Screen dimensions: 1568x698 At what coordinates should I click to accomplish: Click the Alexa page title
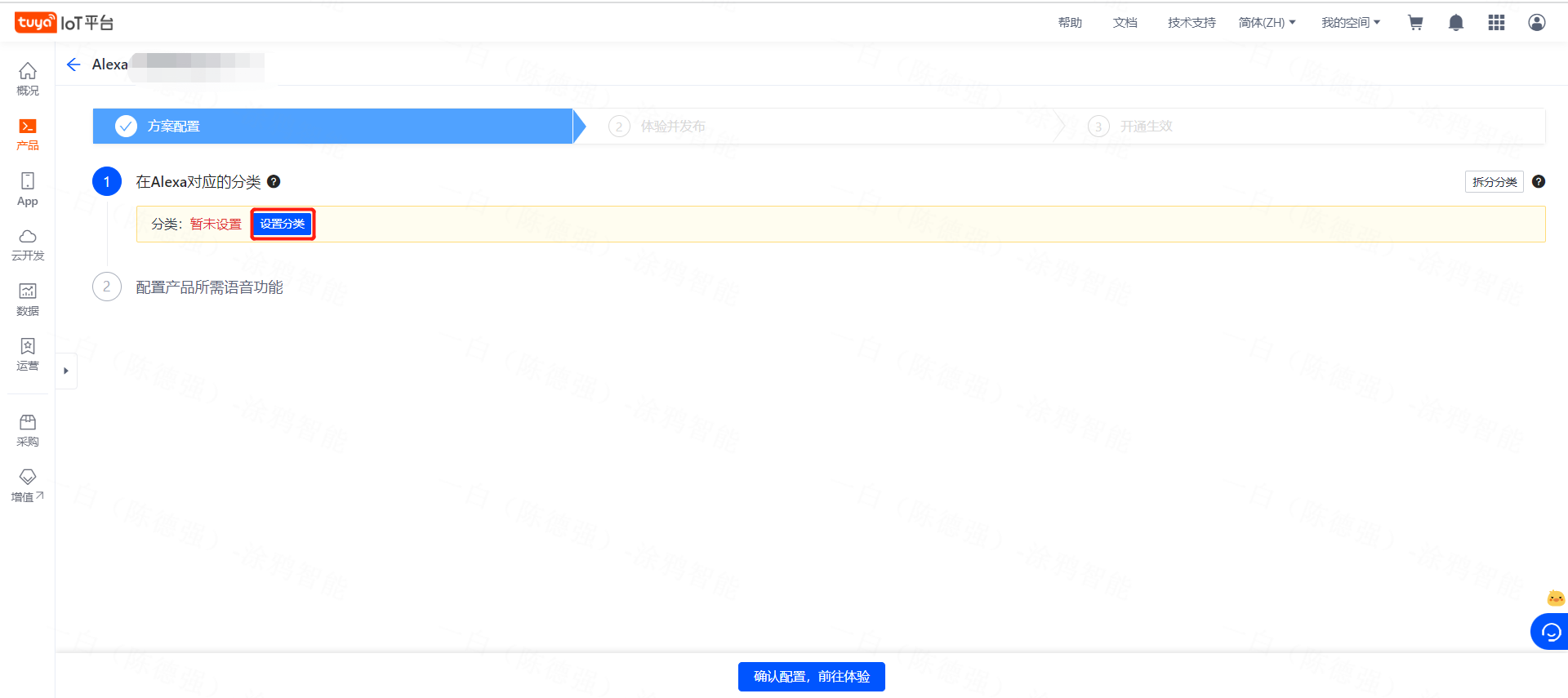coord(109,64)
